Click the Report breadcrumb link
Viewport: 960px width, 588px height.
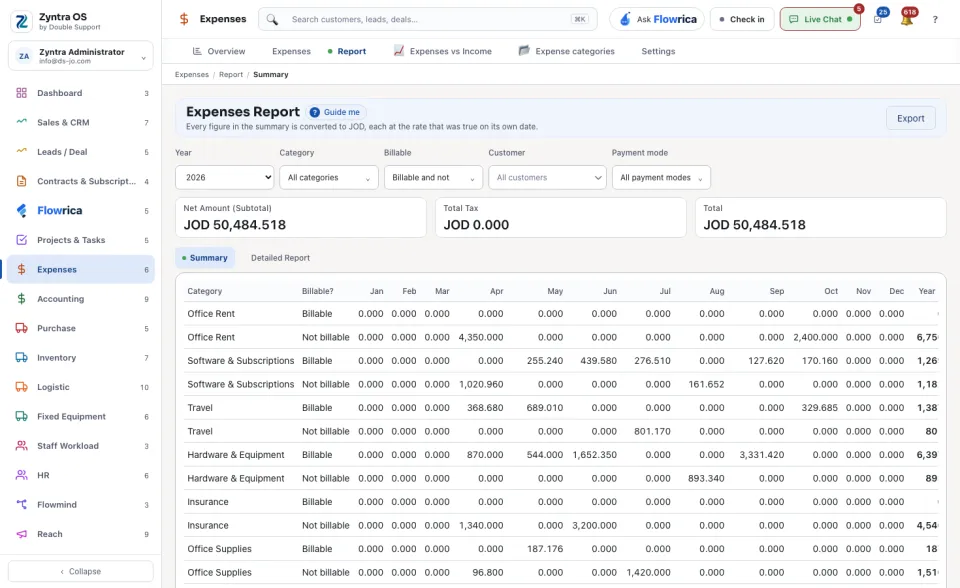click(231, 75)
